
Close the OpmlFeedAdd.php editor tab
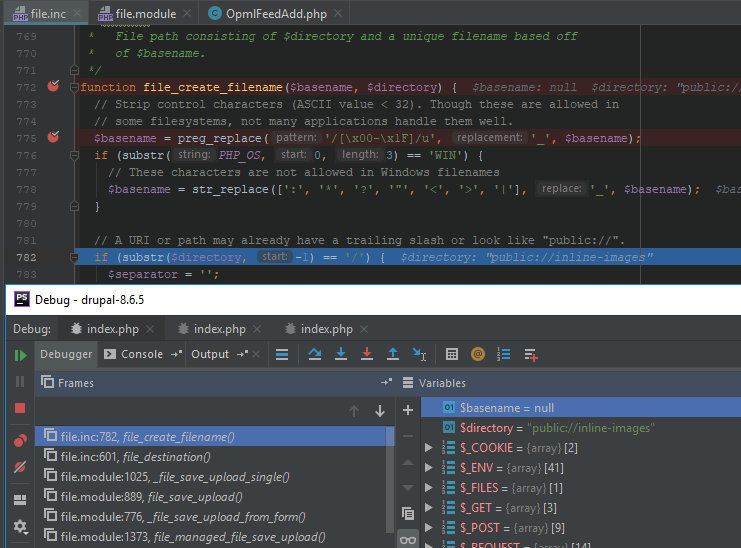(x=337, y=14)
